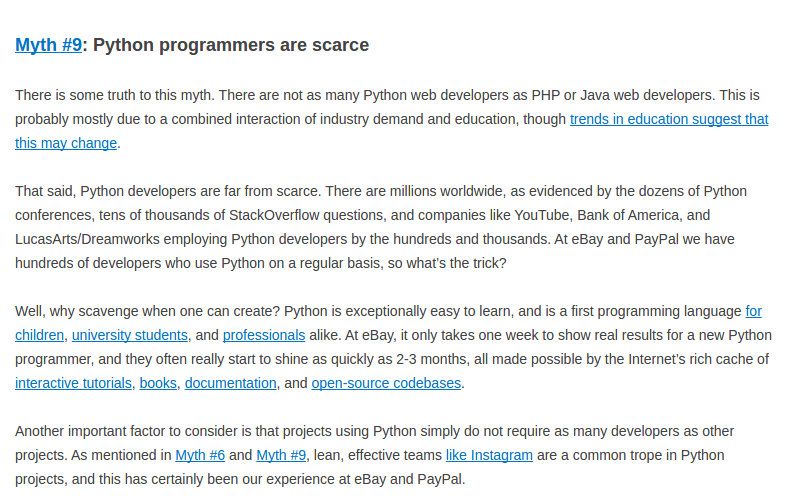Click the phrase 'Another important factor to consider'

coord(127,432)
